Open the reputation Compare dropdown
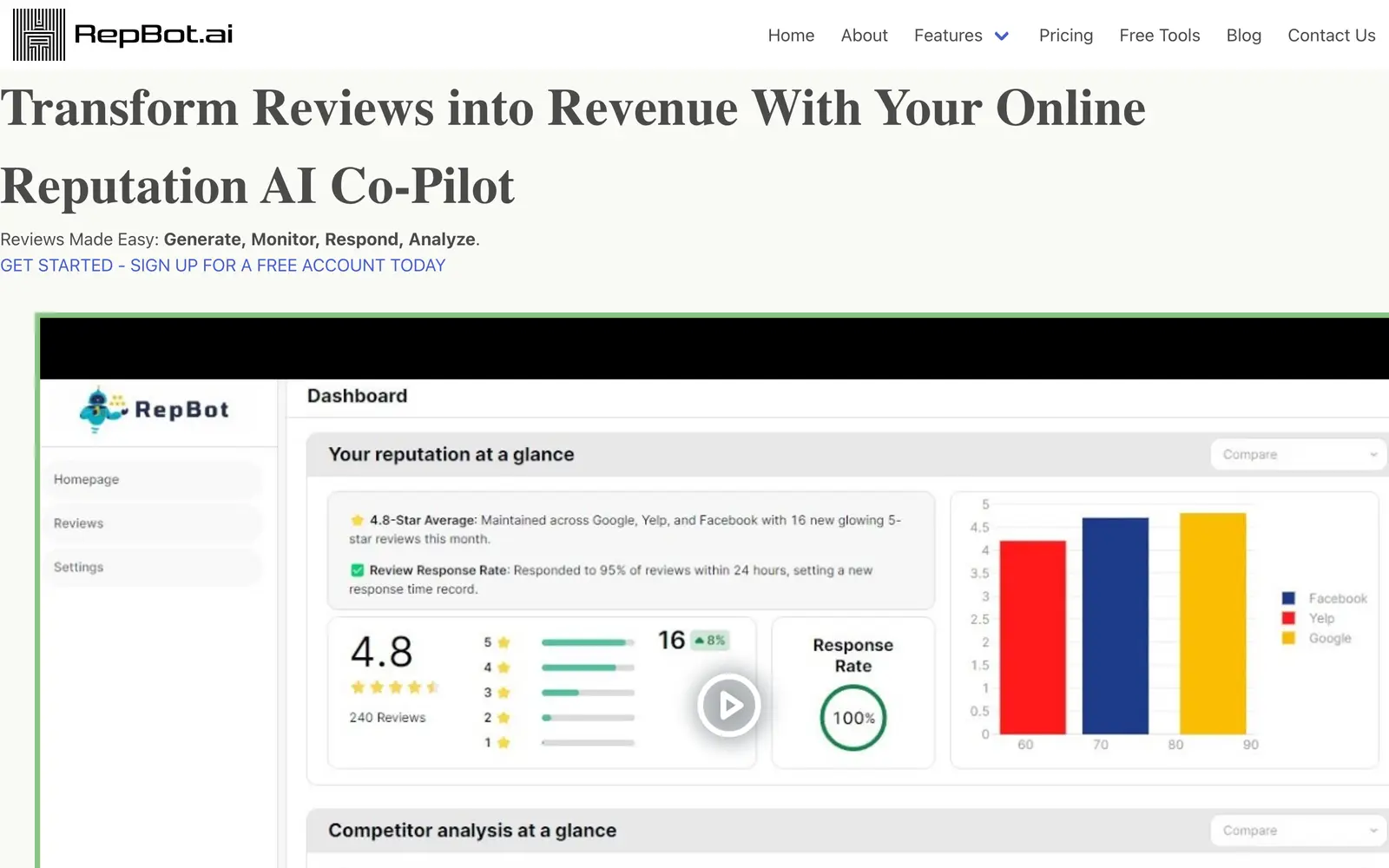1389x868 pixels. pos(1297,454)
